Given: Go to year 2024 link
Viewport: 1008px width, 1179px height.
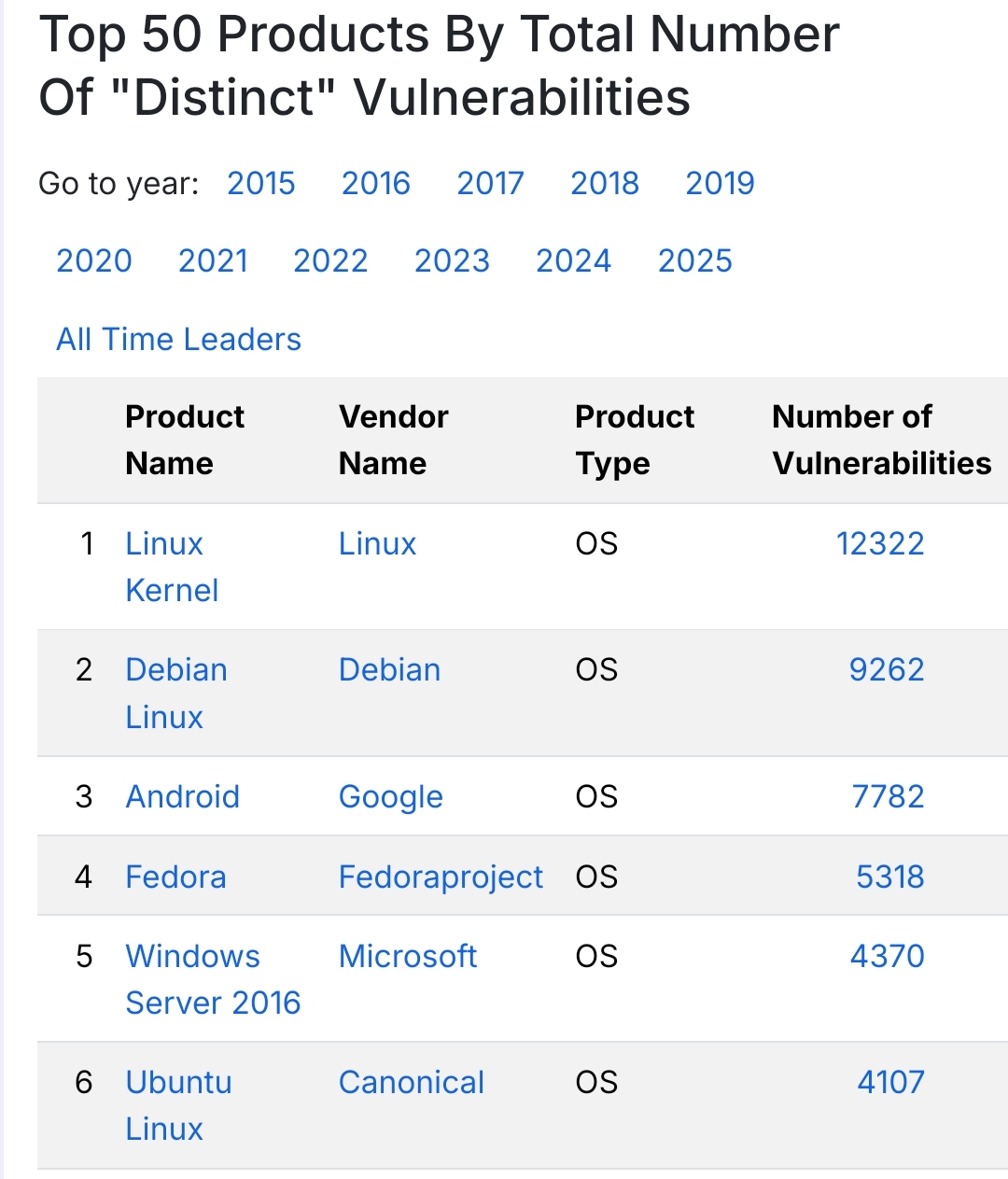Looking at the screenshot, I should click(573, 260).
